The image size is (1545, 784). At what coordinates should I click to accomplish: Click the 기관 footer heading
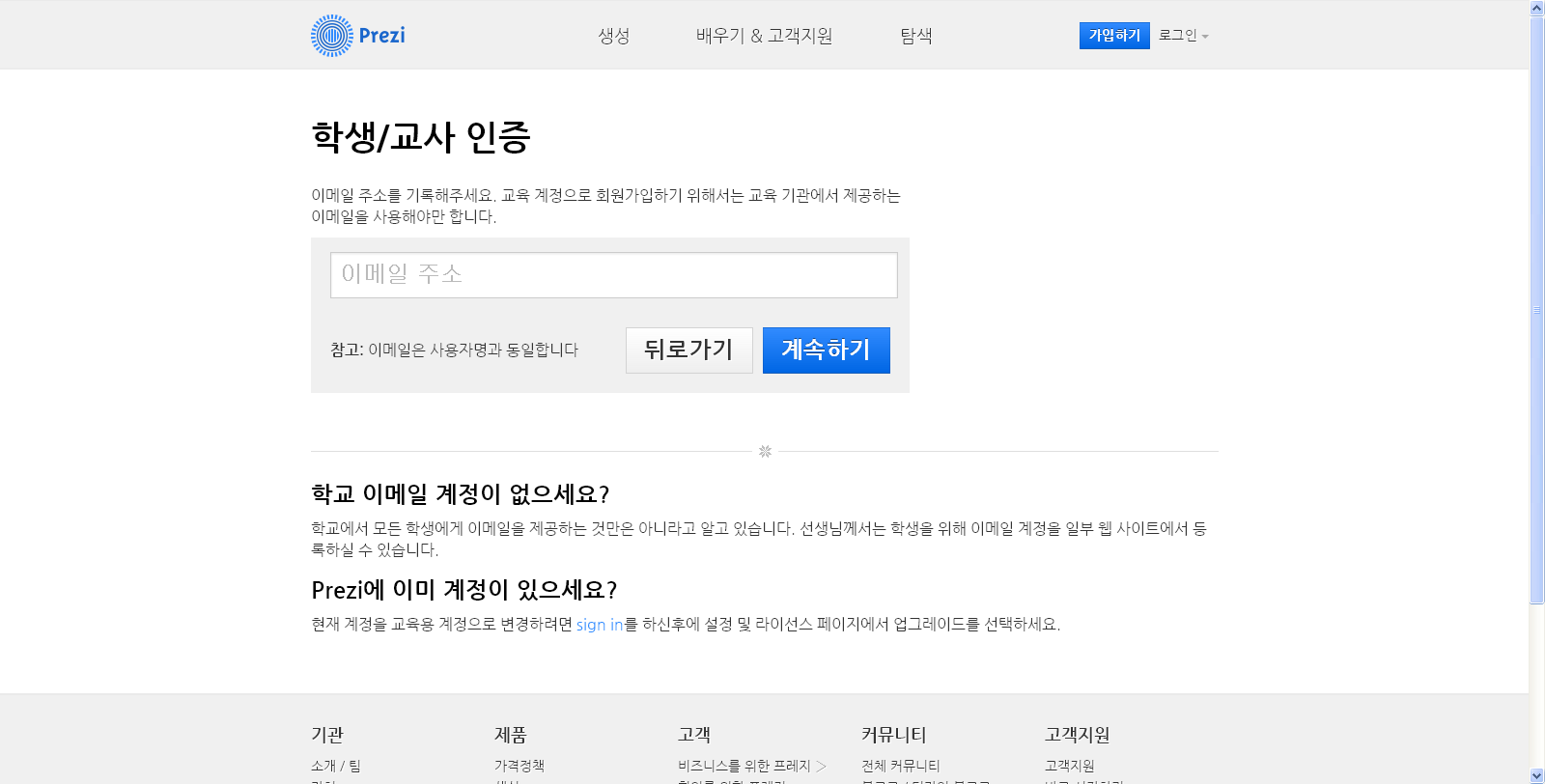[x=327, y=735]
